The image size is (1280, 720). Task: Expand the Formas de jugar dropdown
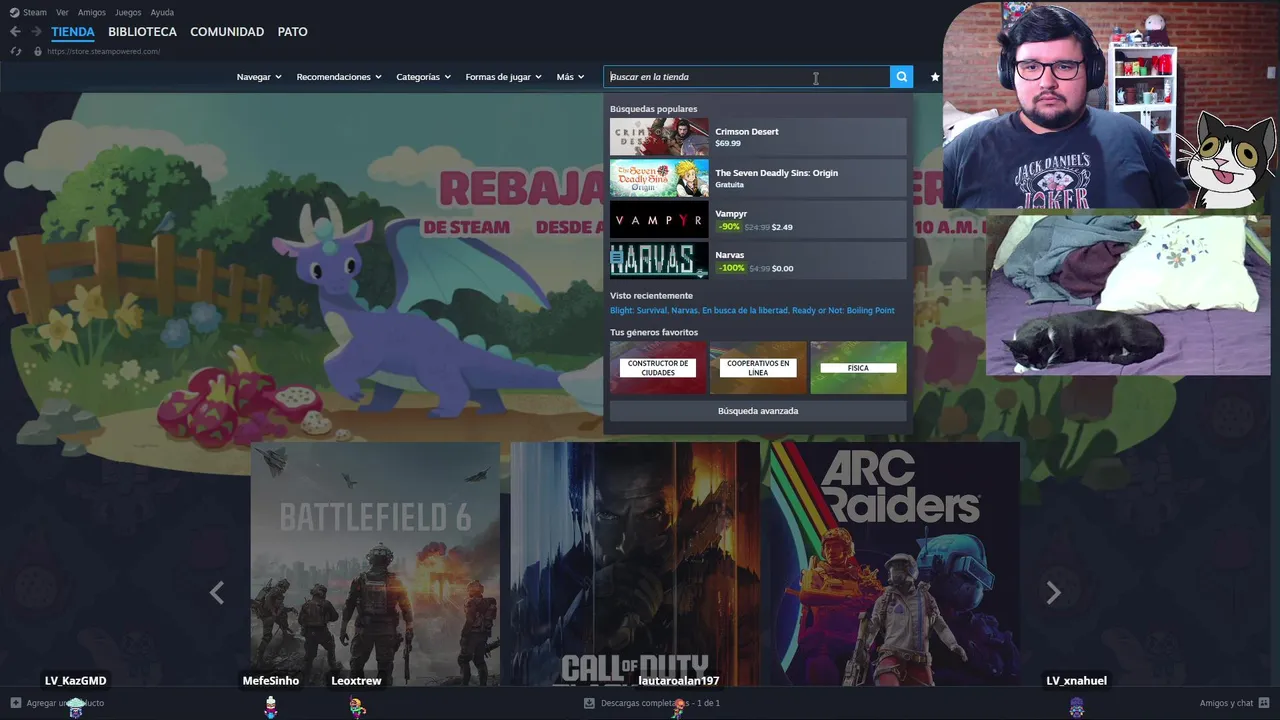pos(503,77)
